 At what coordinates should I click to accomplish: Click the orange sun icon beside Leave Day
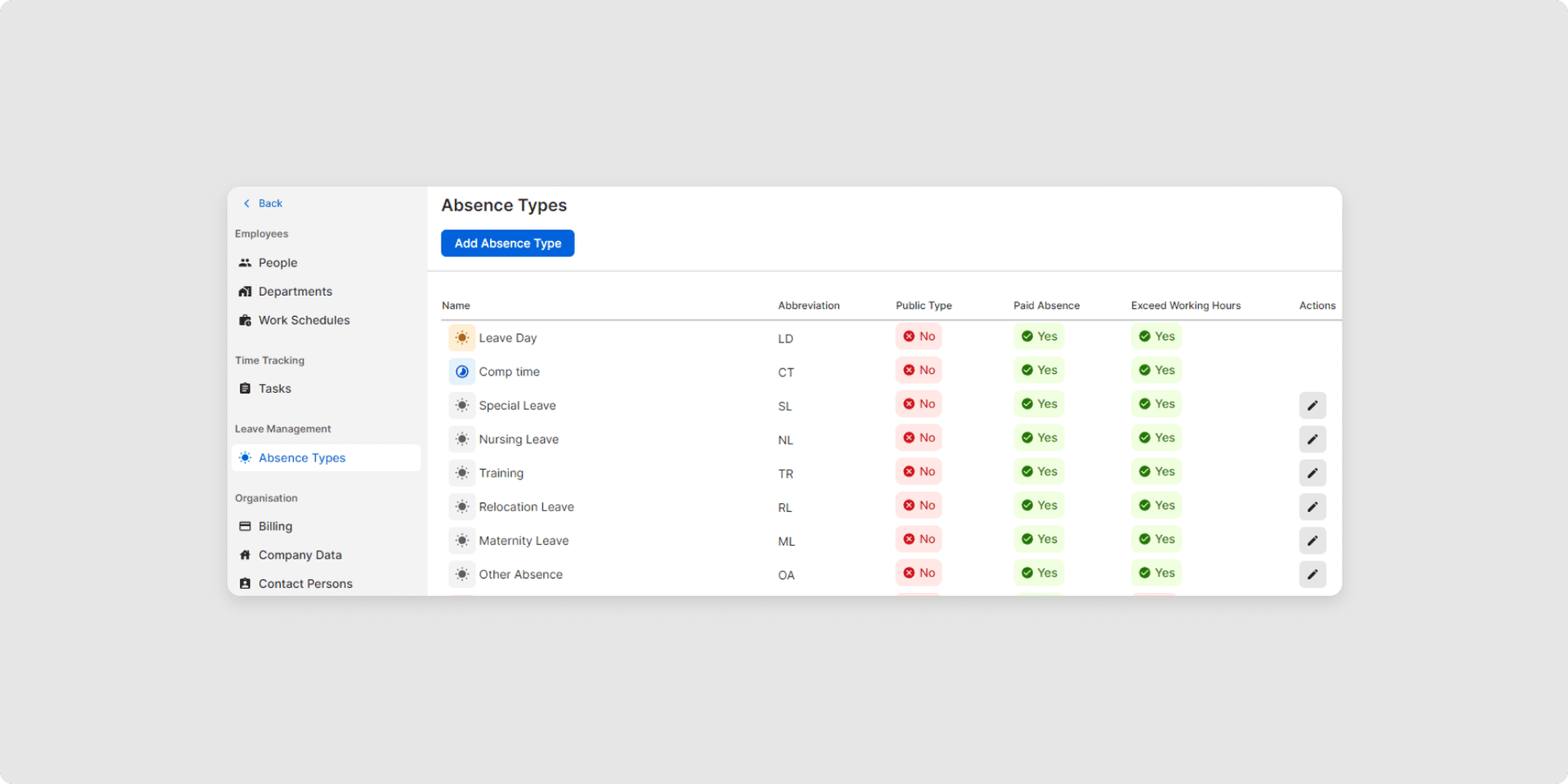(461, 338)
